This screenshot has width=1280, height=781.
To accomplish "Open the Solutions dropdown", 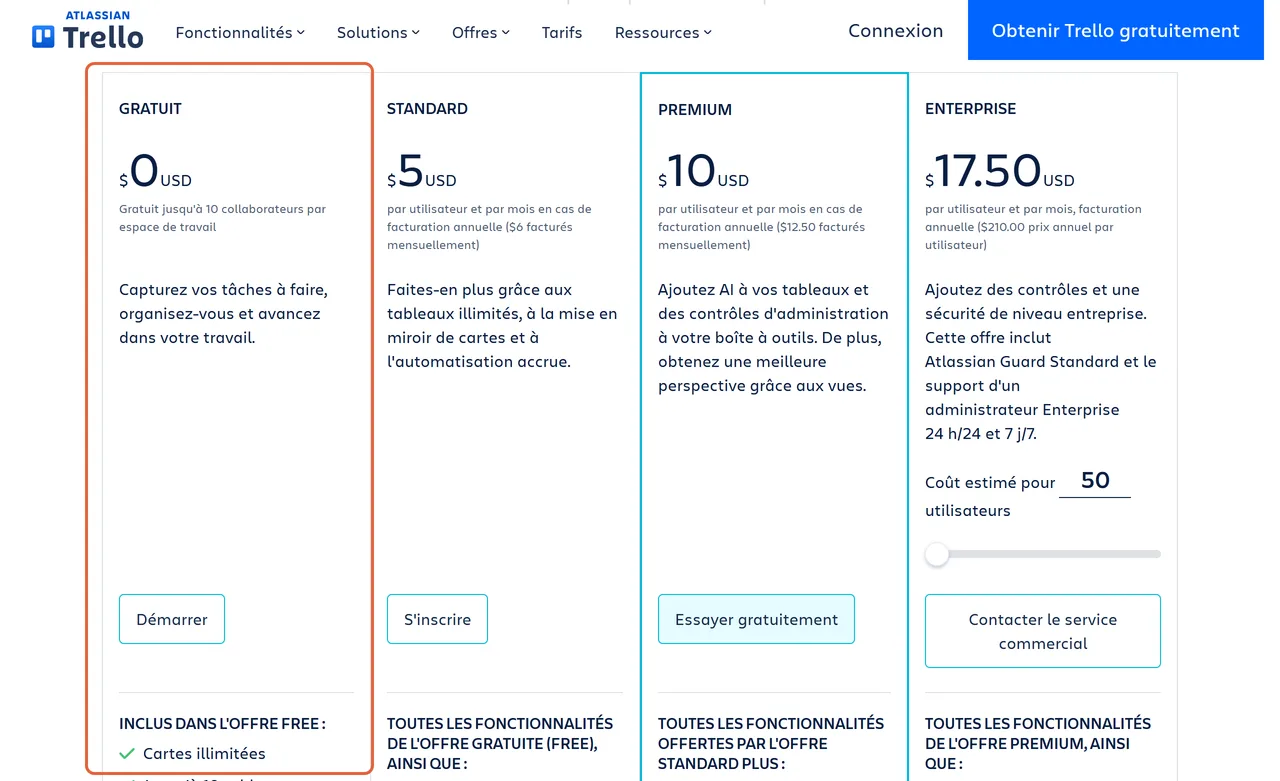I will click(x=378, y=32).
